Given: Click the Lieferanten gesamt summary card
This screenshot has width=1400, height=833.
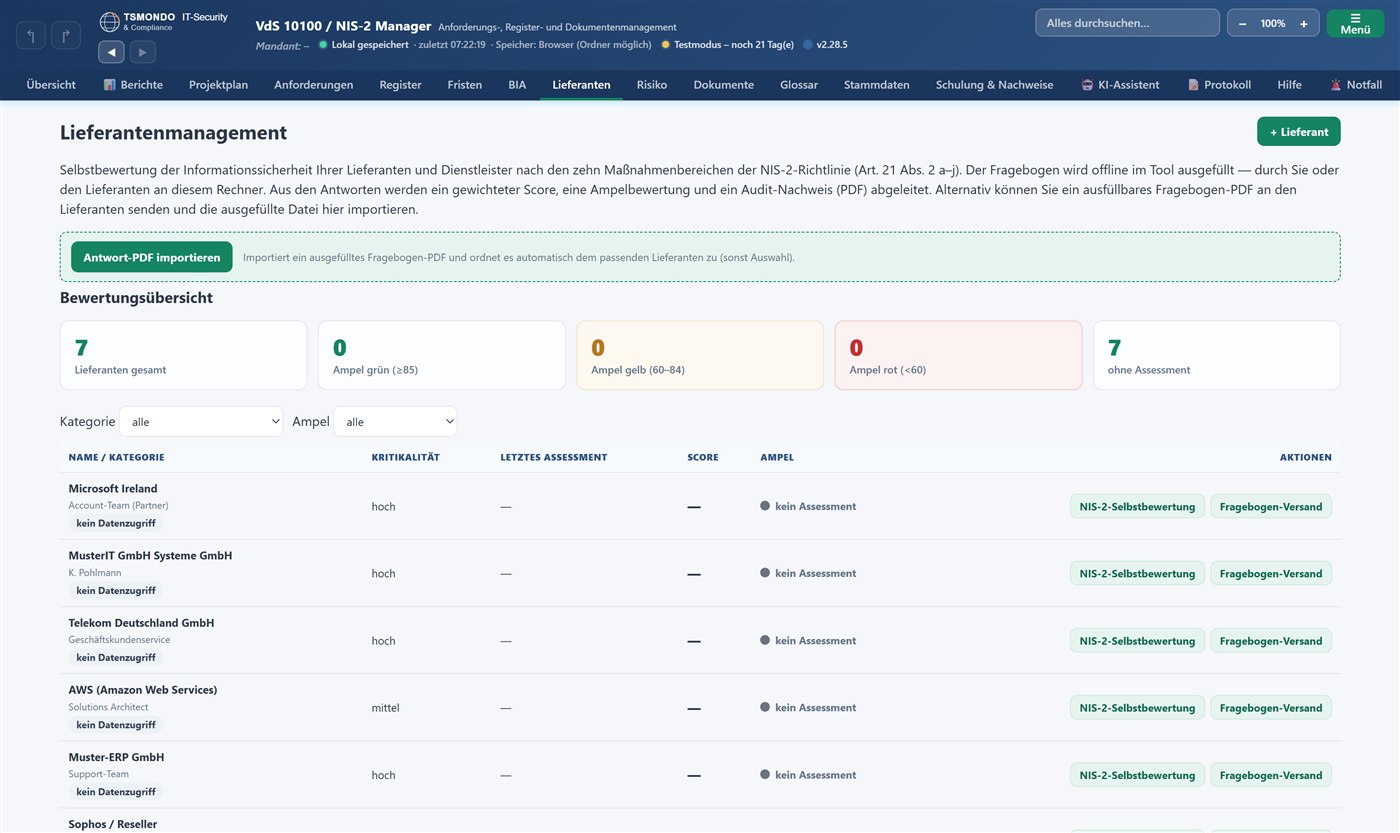Looking at the screenshot, I should [184, 355].
